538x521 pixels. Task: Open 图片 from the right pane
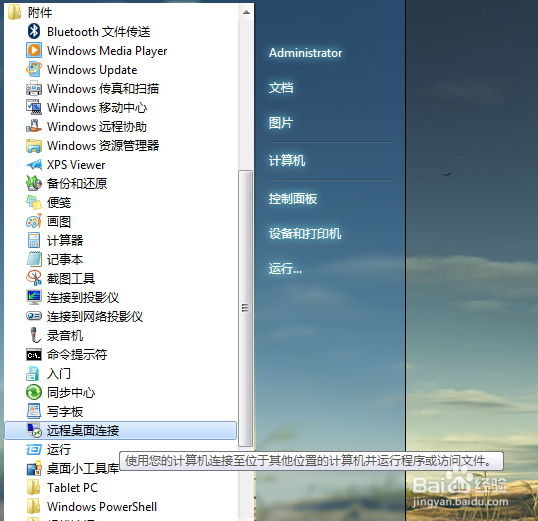[281, 123]
